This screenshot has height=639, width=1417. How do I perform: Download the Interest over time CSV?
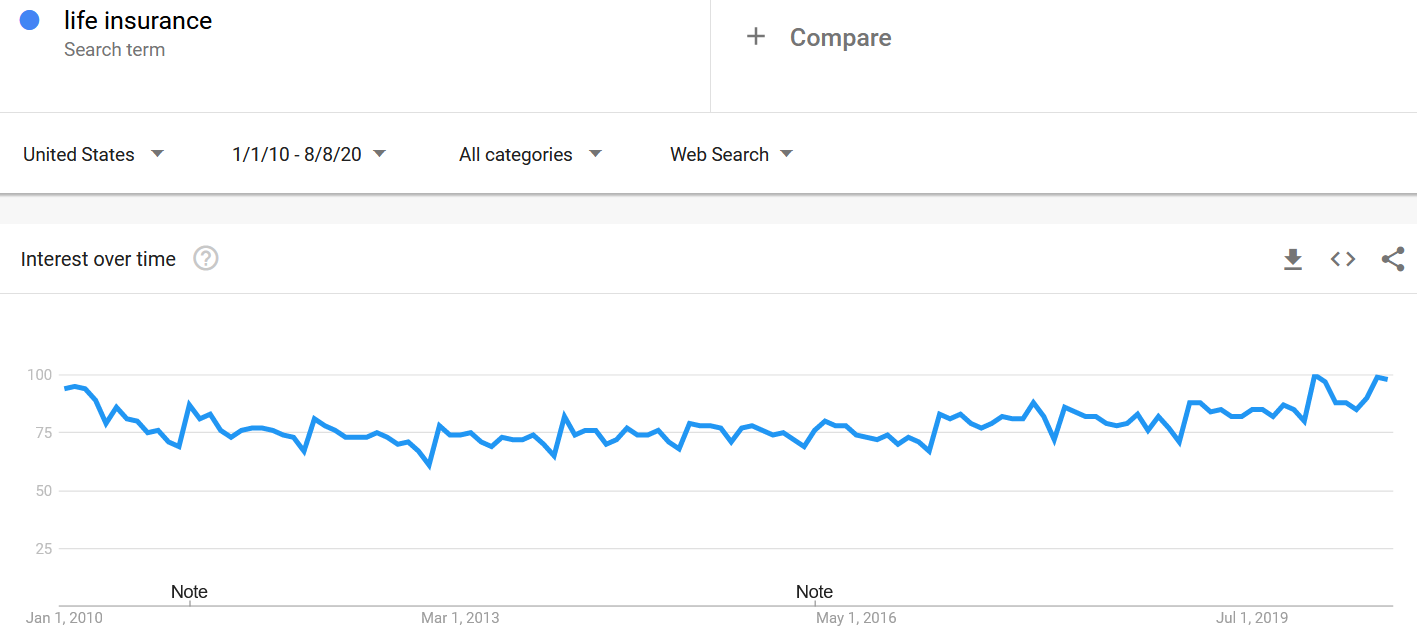(1293, 259)
